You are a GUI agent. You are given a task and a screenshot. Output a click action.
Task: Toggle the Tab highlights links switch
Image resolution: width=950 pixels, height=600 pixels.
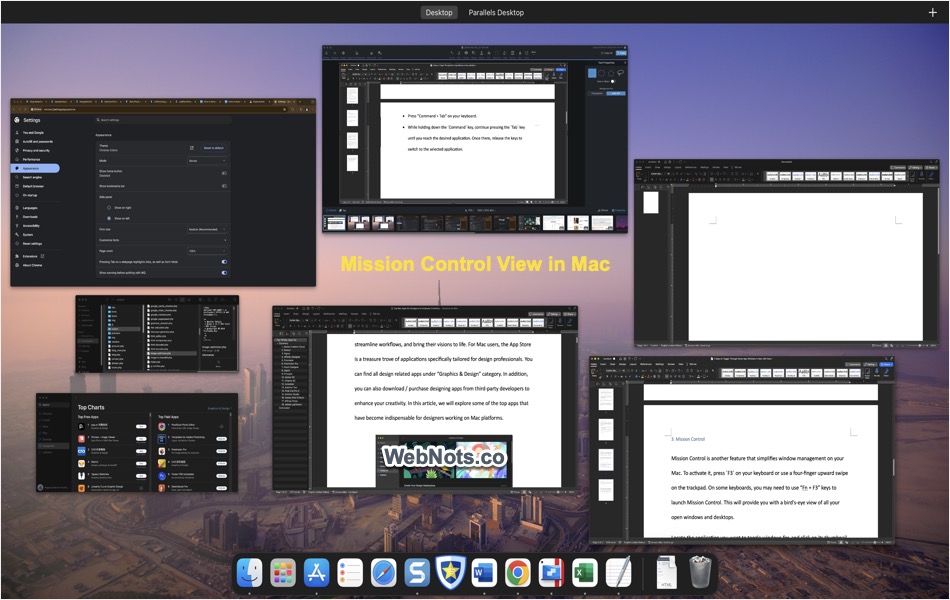[x=224, y=262]
